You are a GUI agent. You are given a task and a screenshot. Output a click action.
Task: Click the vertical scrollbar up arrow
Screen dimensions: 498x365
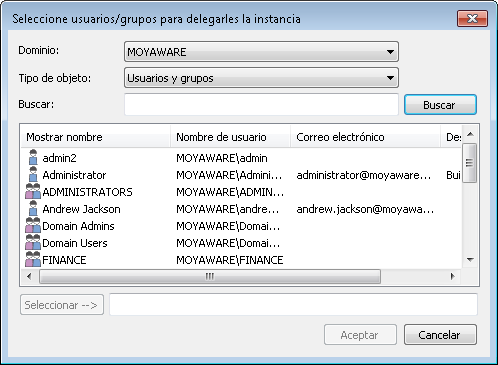[470, 134]
